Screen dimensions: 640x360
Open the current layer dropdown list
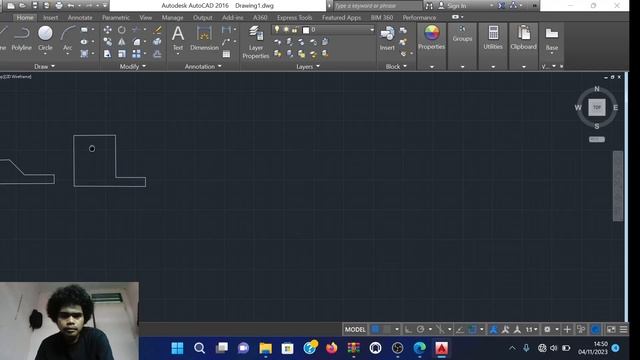(x=371, y=30)
